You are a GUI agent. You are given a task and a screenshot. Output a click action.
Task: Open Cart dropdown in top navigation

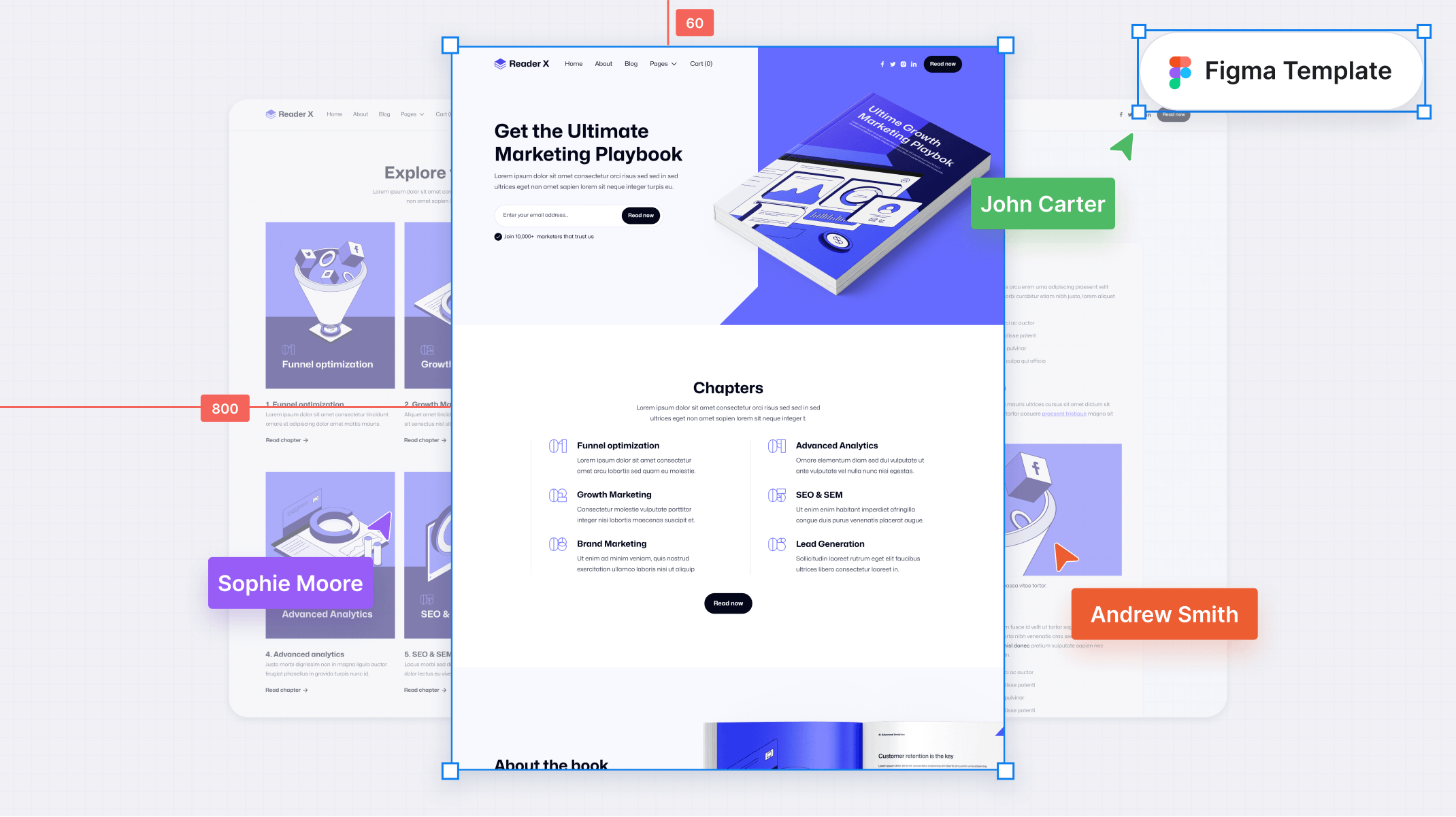pyautogui.click(x=700, y=63)
